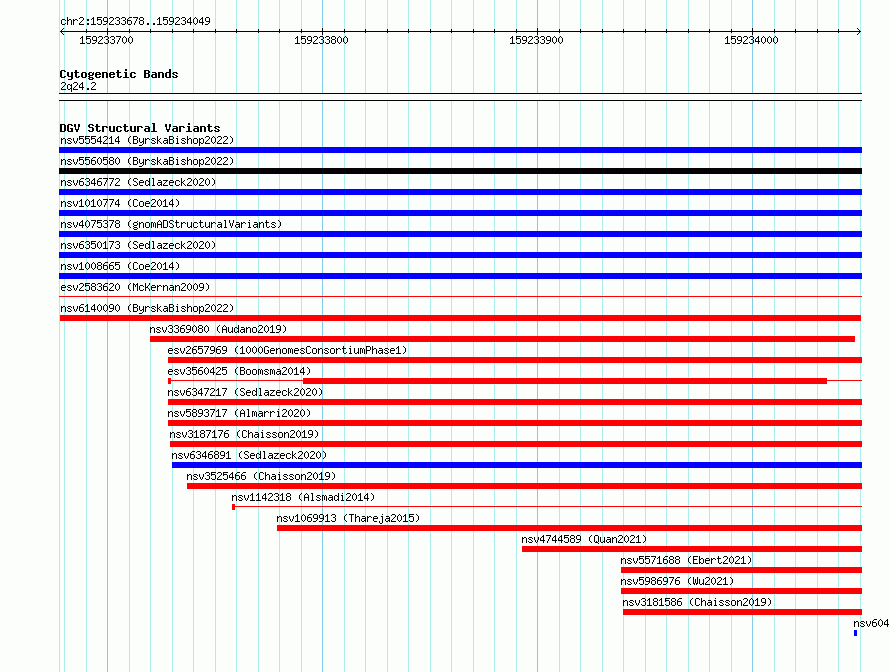
Task: Click the nsv5560580 (ByrskaBishop2022) label
Action: 147,161
